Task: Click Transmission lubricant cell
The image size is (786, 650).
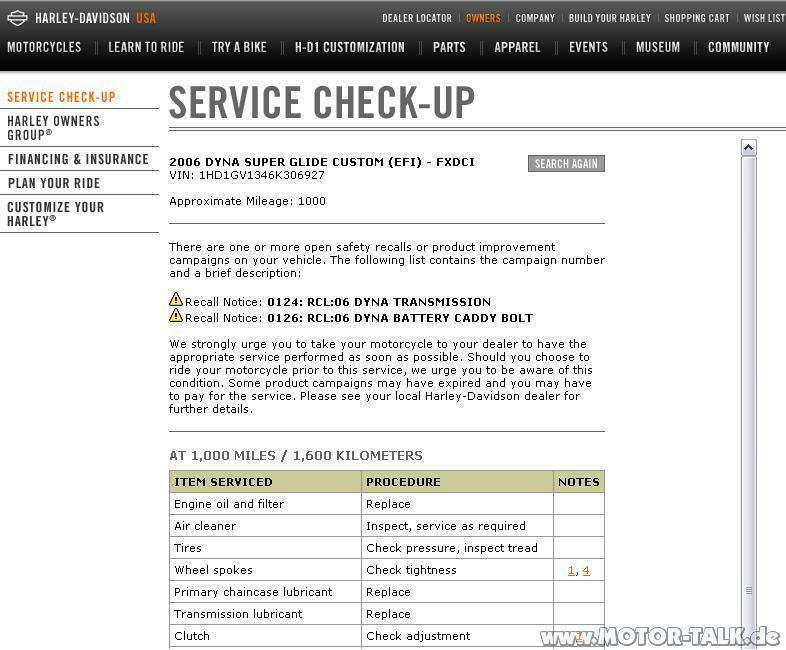Action: [265, 614]
